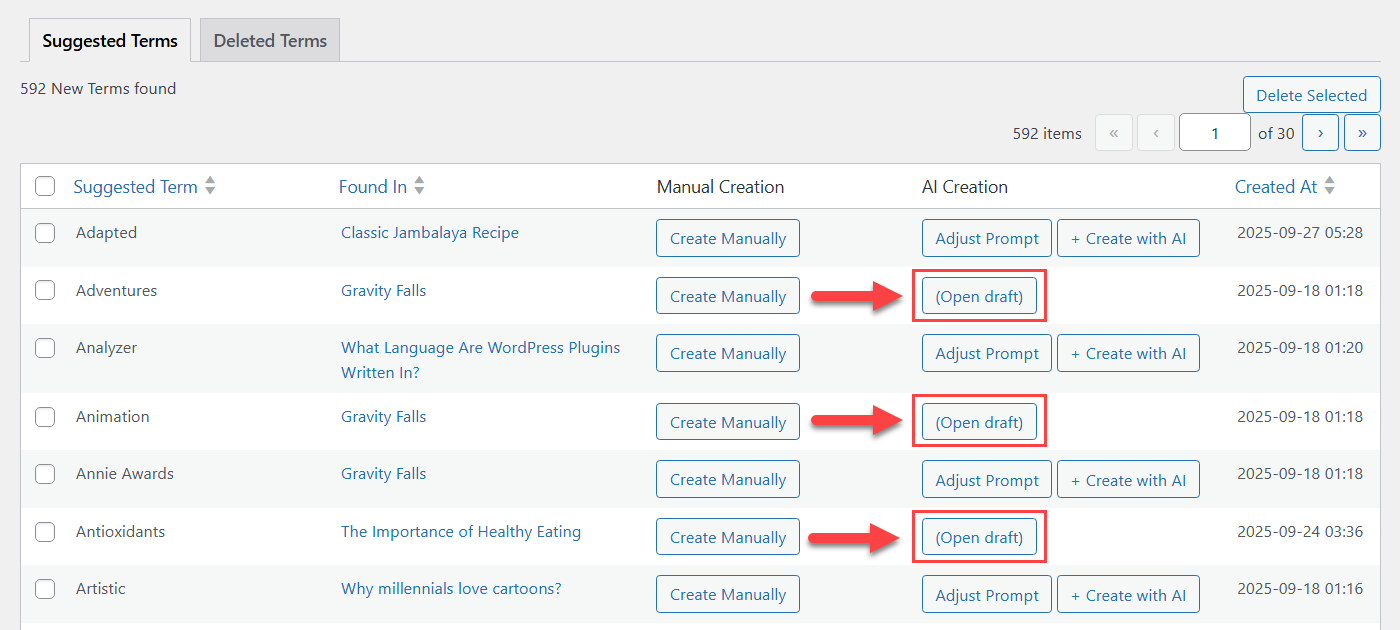Click the 'Antioxidants' term text

(120, 532)
